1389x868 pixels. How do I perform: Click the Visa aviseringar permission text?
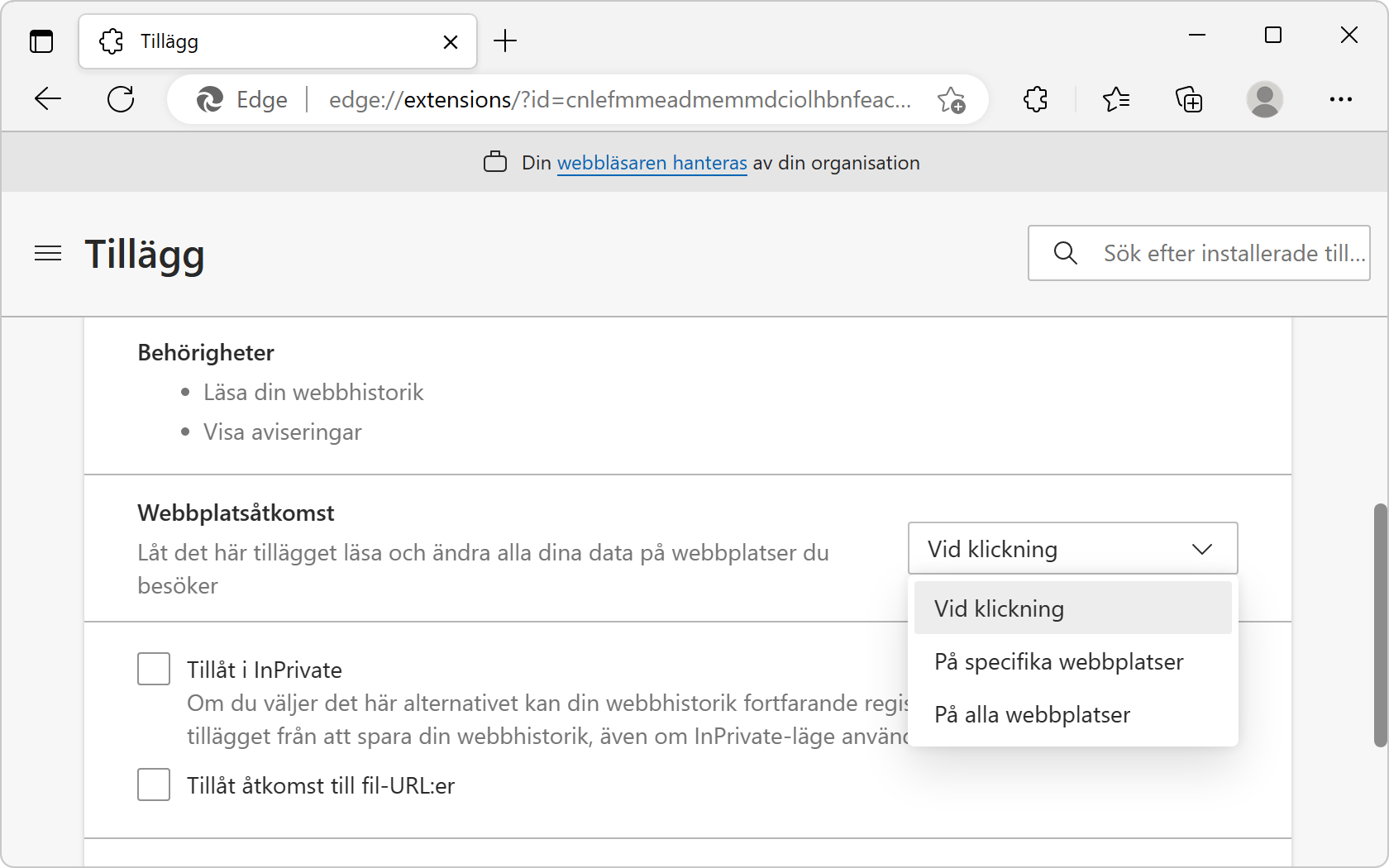pos(283,432)
